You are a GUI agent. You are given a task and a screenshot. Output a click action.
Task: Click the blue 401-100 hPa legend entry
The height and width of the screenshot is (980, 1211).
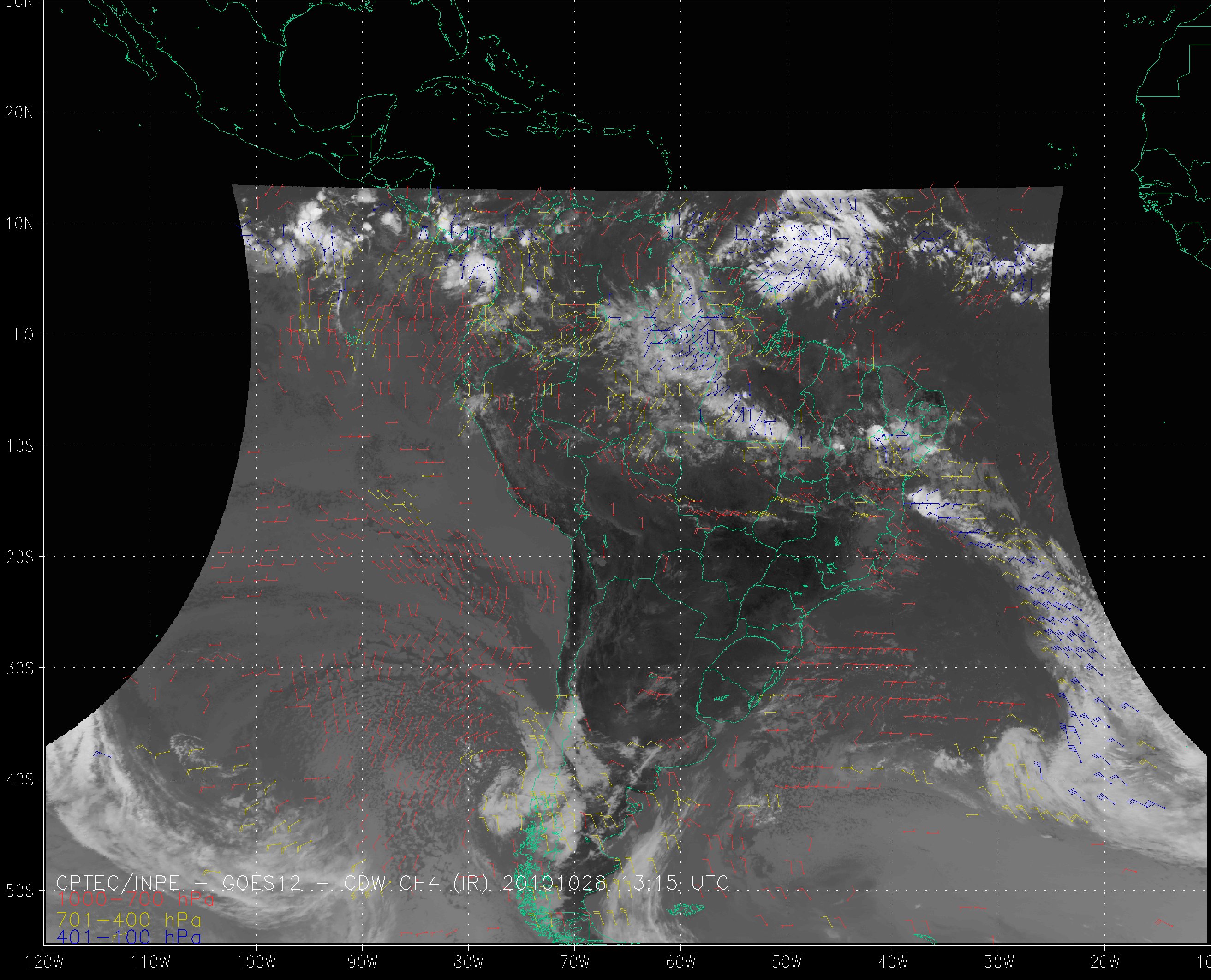coord(129,937)
